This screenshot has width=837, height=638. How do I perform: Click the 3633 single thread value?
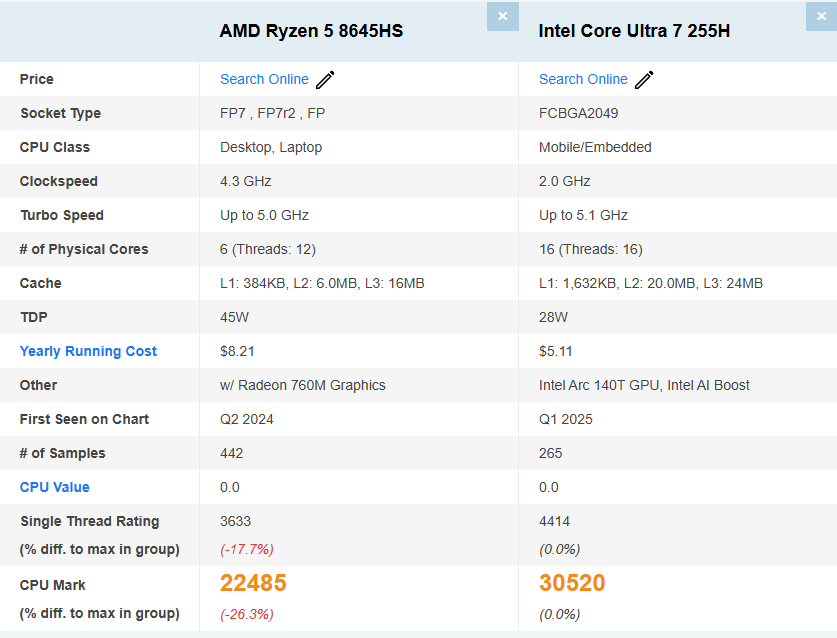[x=235, y=521]
